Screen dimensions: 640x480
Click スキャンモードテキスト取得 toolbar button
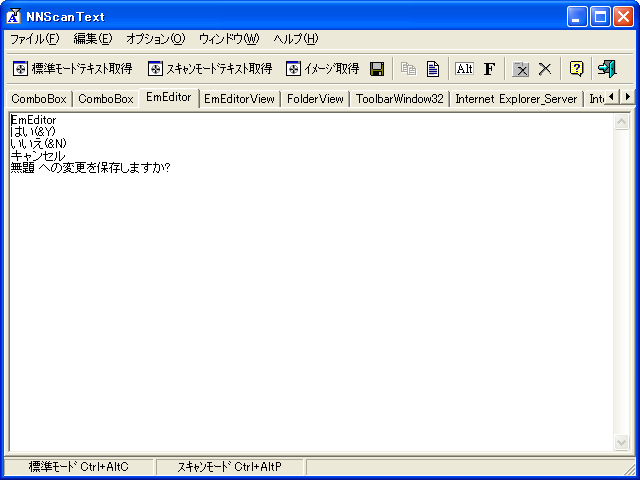click(x=210, y=69)
